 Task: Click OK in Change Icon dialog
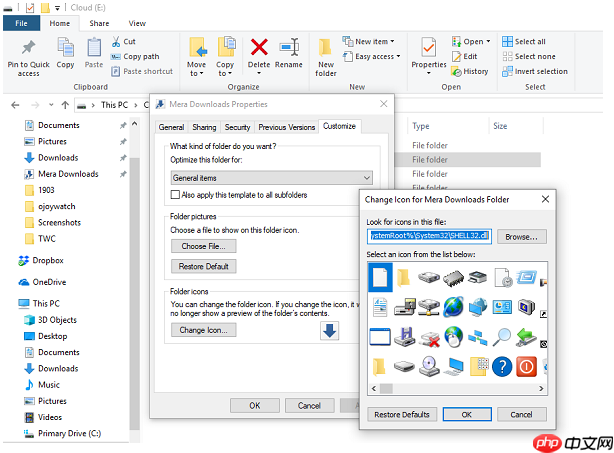click(467, 414)
